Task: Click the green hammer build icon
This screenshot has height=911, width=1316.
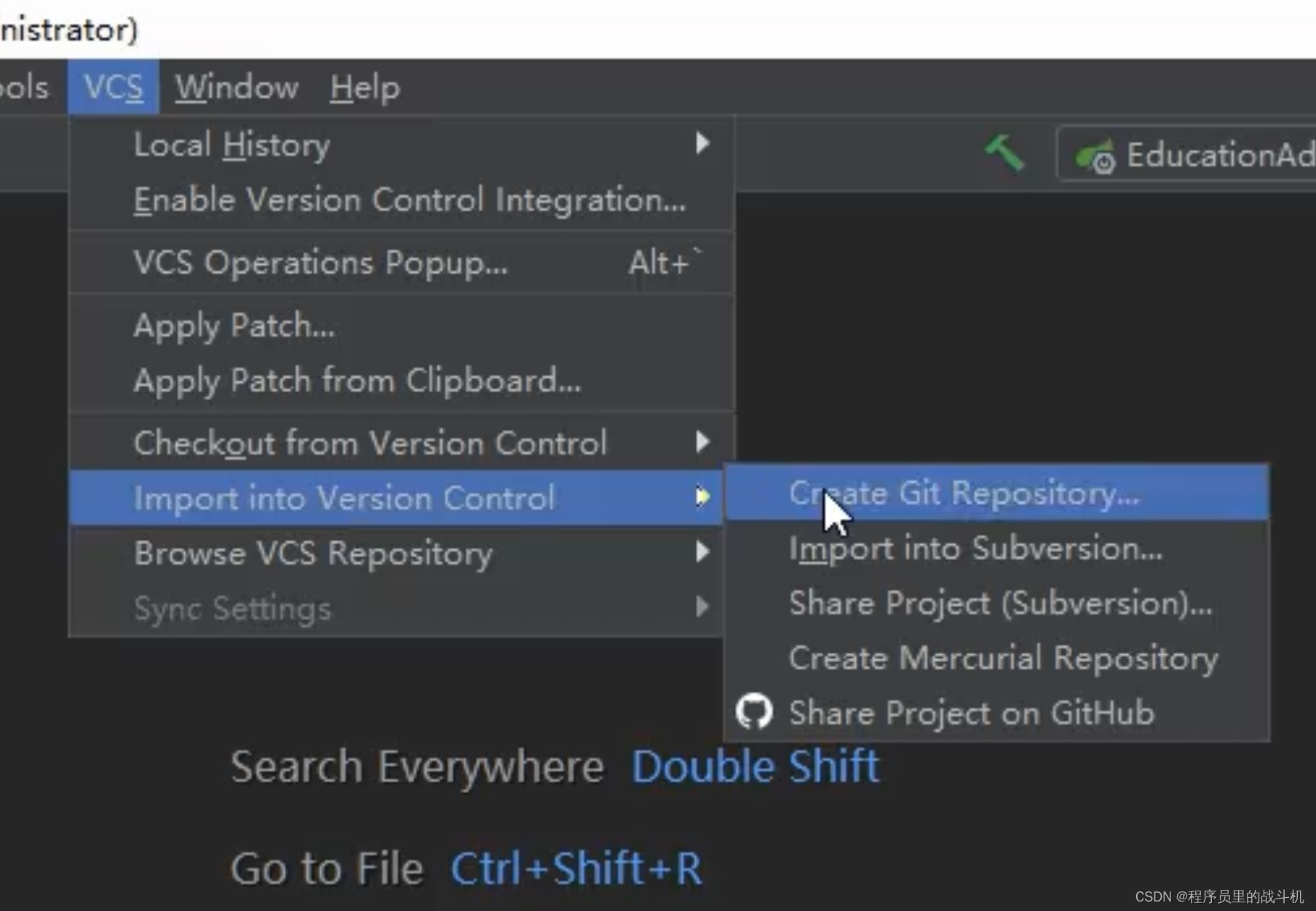Action: (x=1004, y=153)
